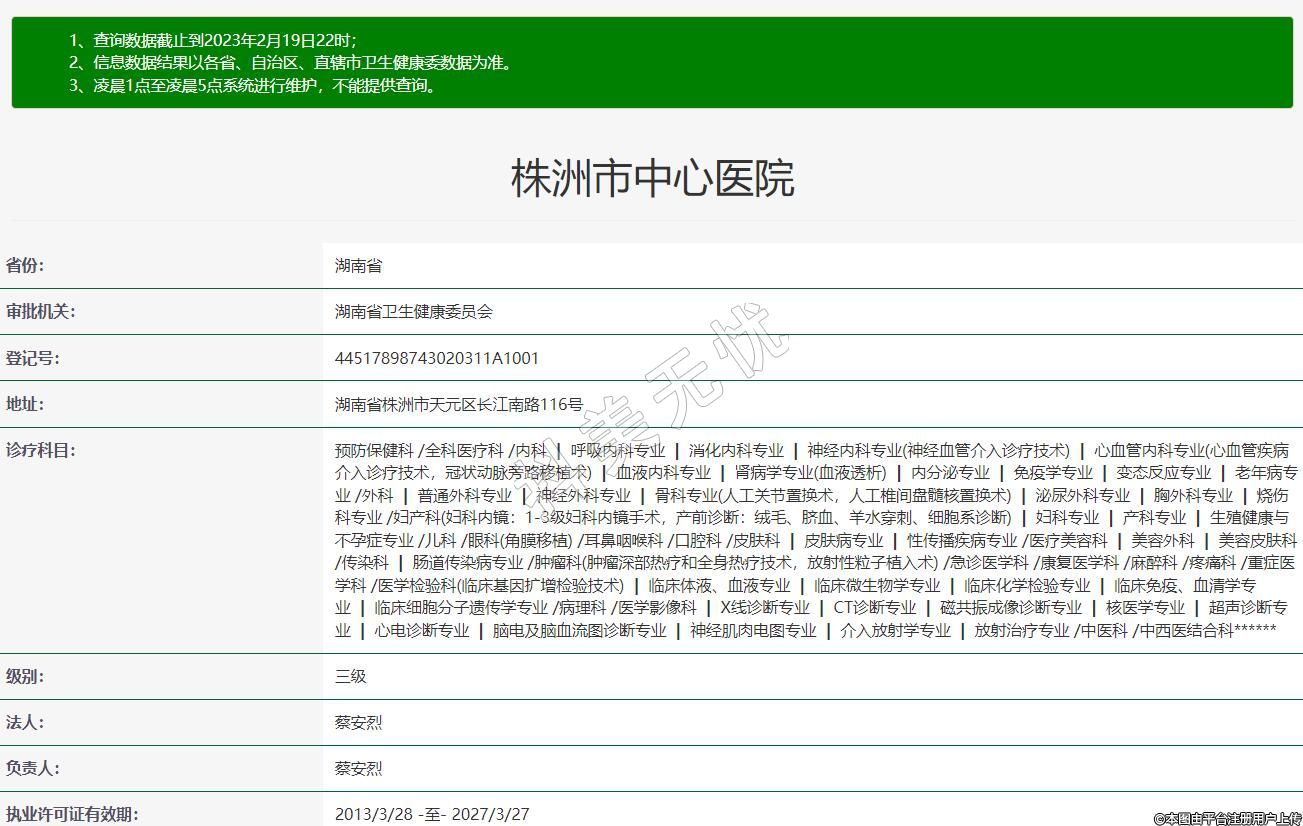Click the 三级 level value
Screen dimensions: 1303x826
tap(351, 676)
